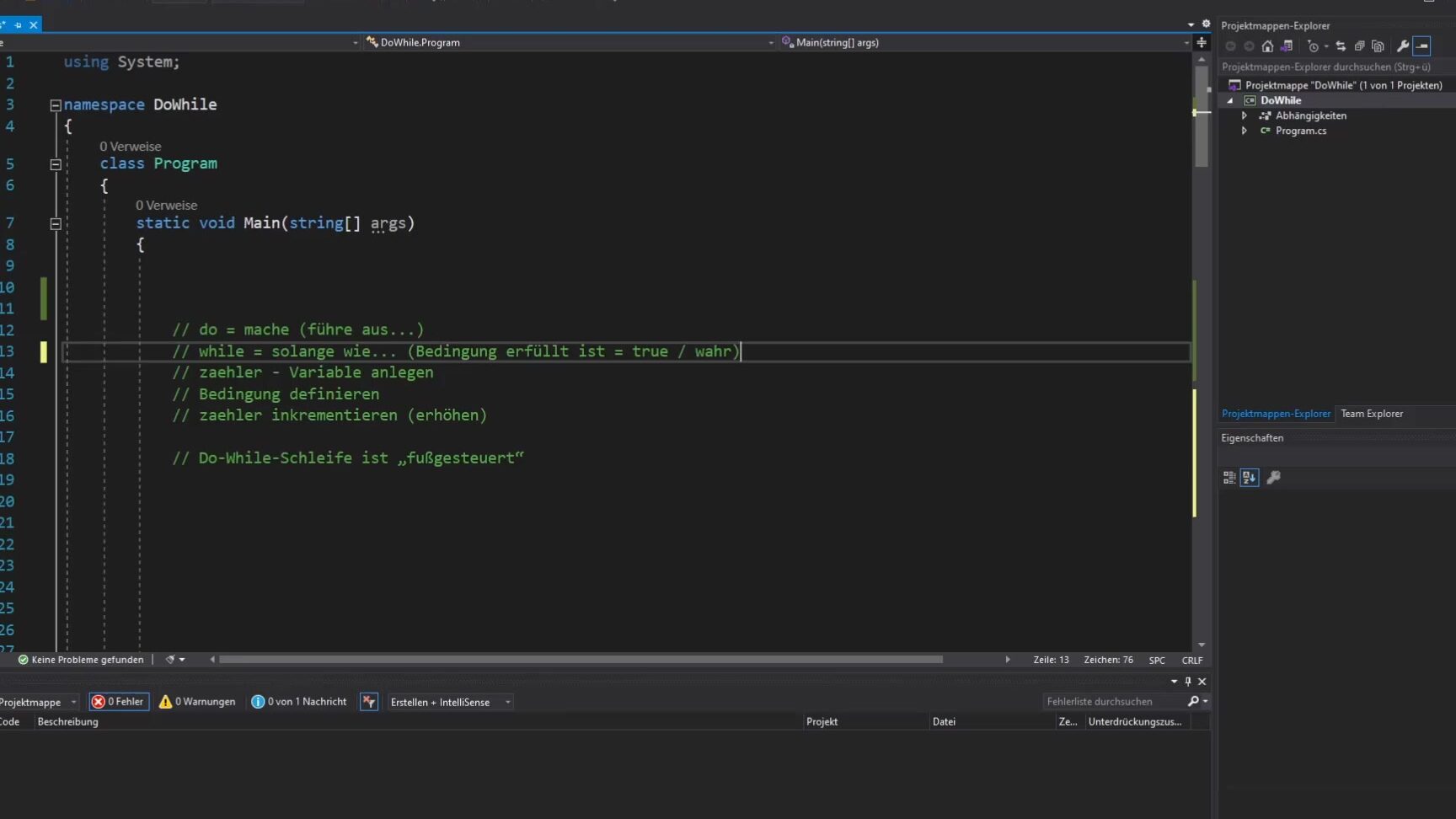Click the split editor window icon
1456x819 pixels.
[x=1202, y=42]
